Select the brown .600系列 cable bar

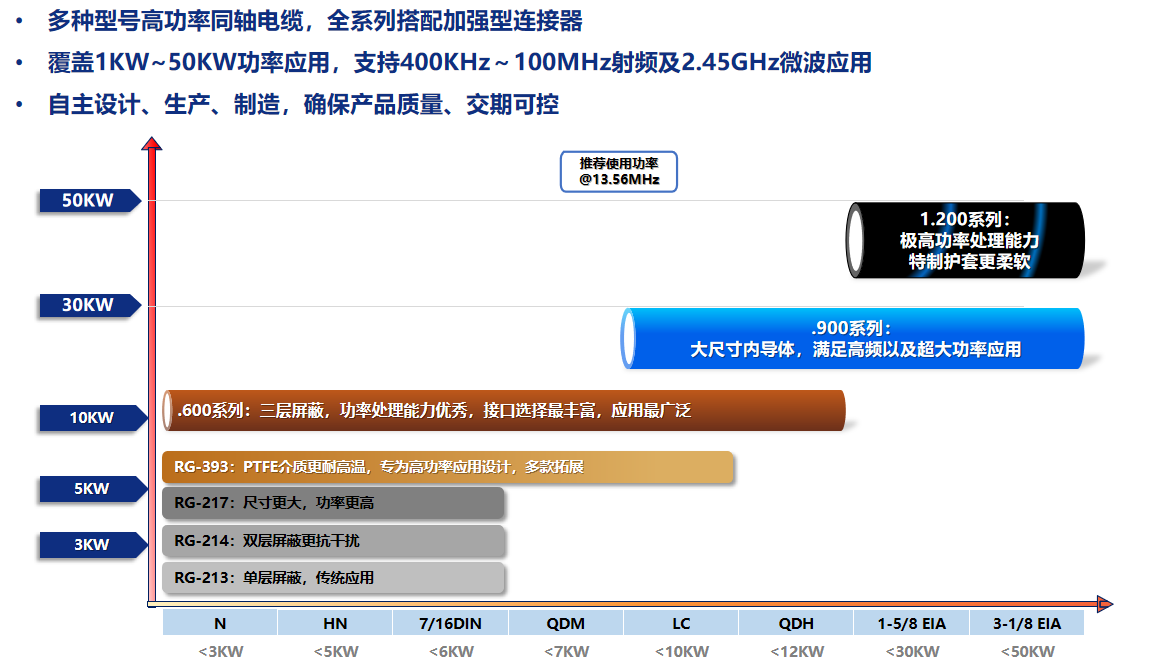504,410
